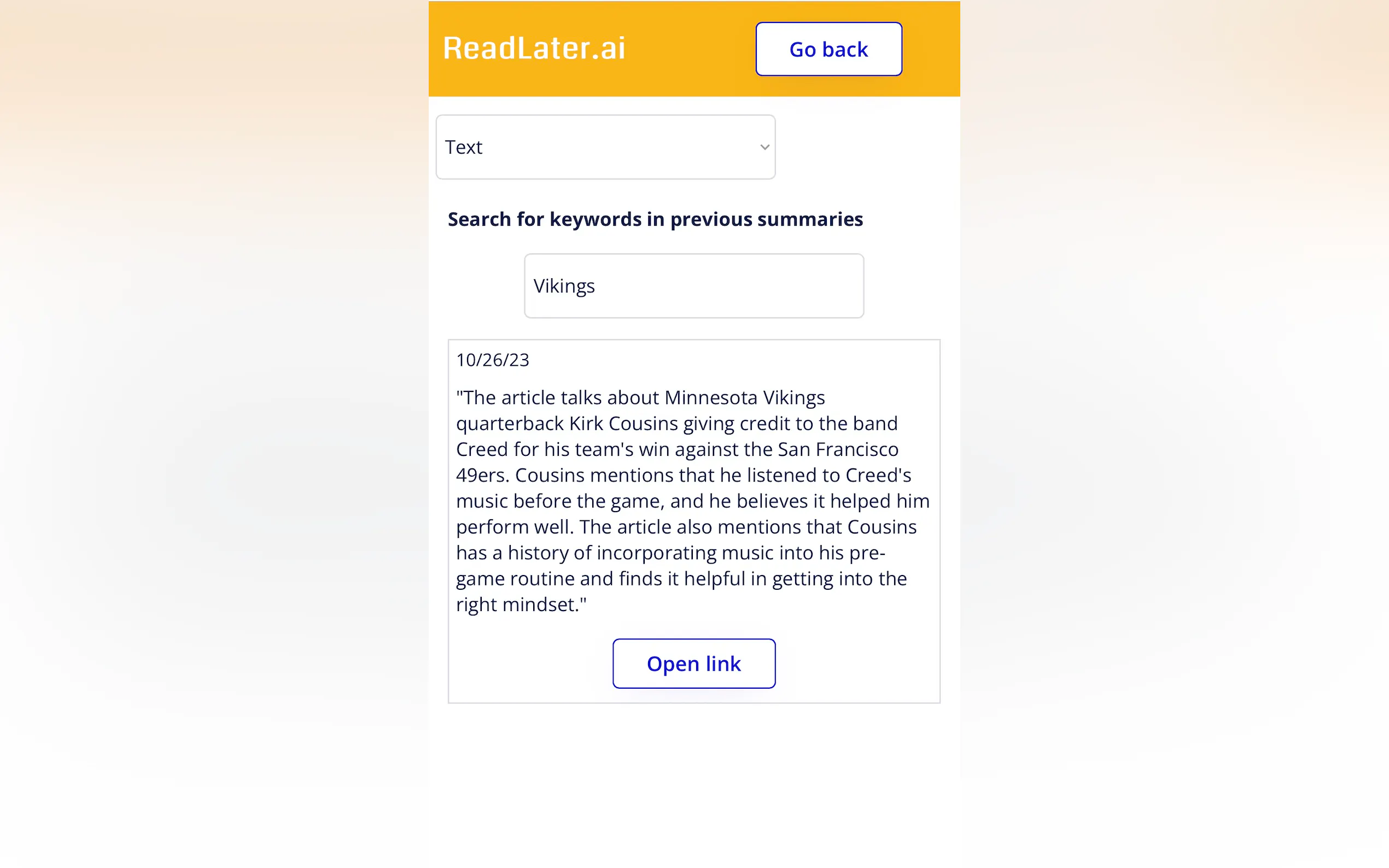The height and width of the screenshot is (868, 1389).
Task: Click the dropdown chevron arrow
Action: coord(764,148)
